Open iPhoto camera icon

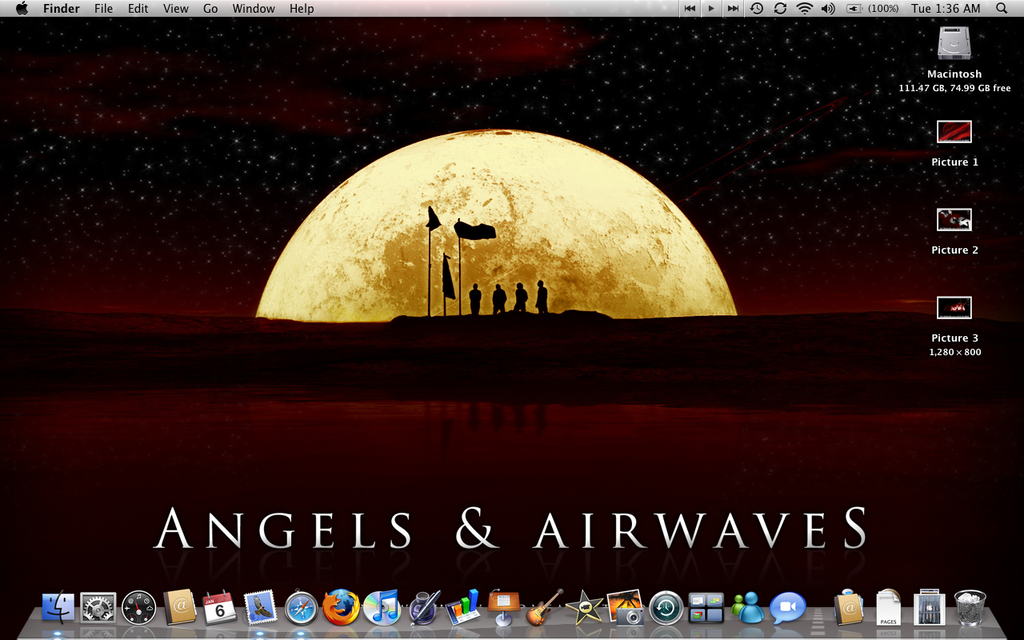pos(625,607)
